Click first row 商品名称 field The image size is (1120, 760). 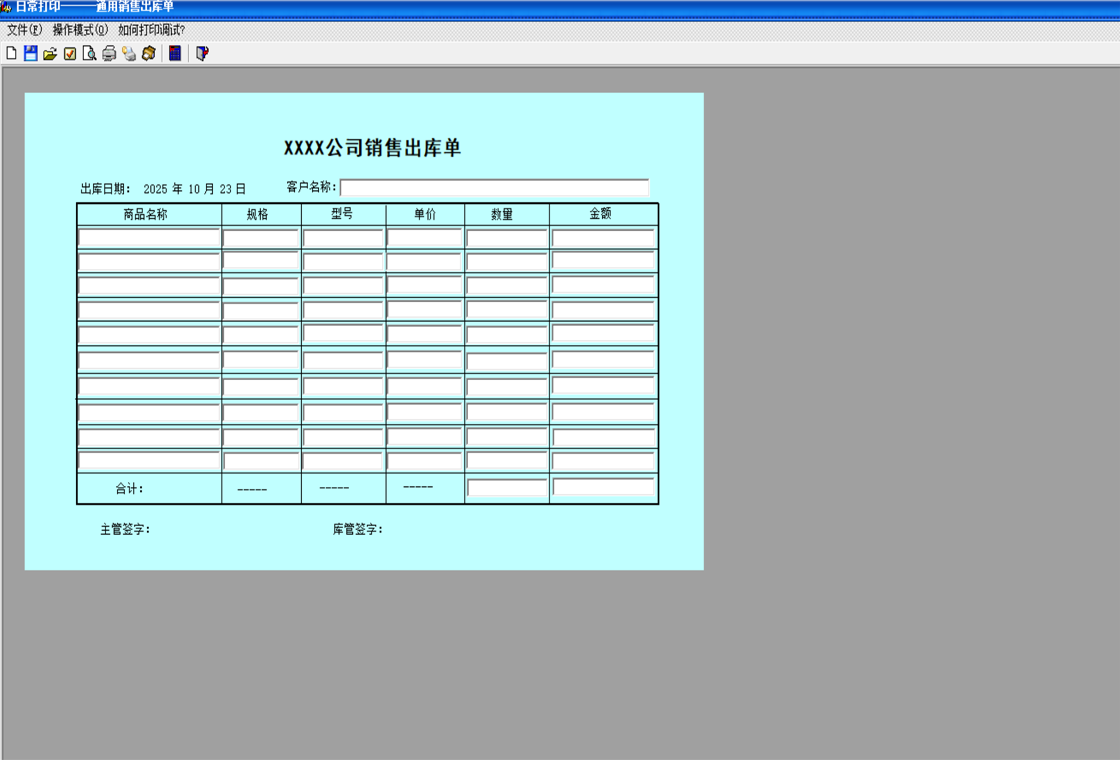coord(148,238)
